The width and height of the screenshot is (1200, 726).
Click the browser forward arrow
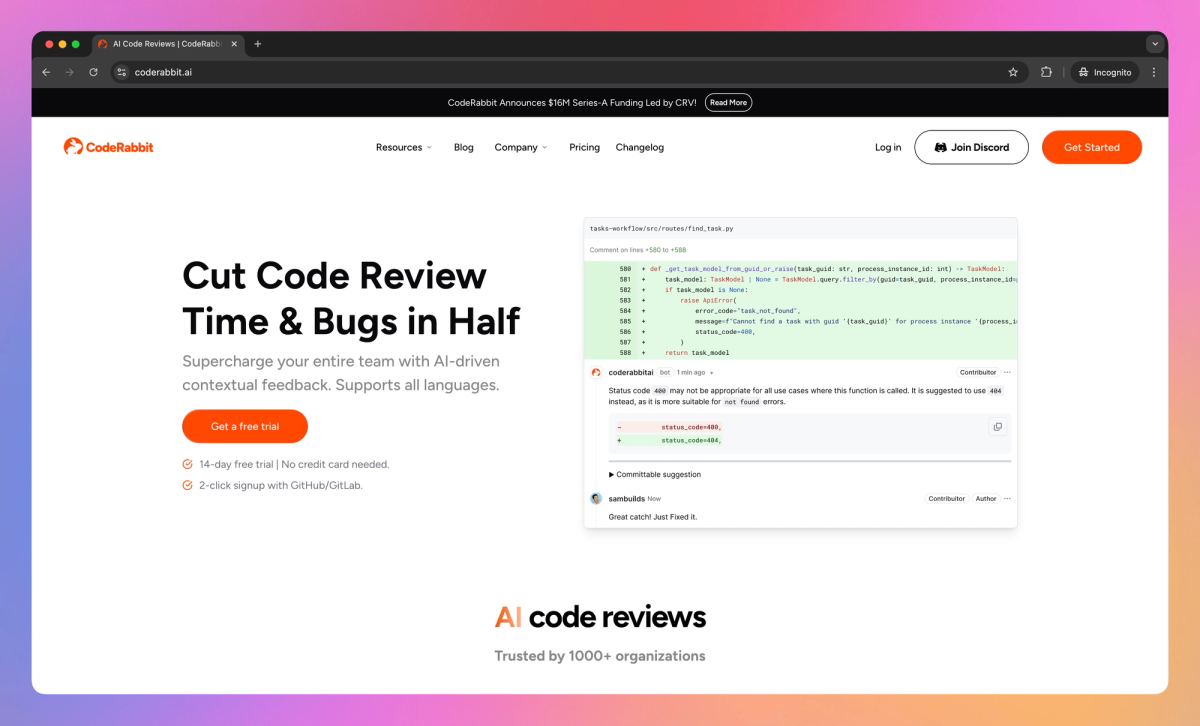tap(70, 72)
